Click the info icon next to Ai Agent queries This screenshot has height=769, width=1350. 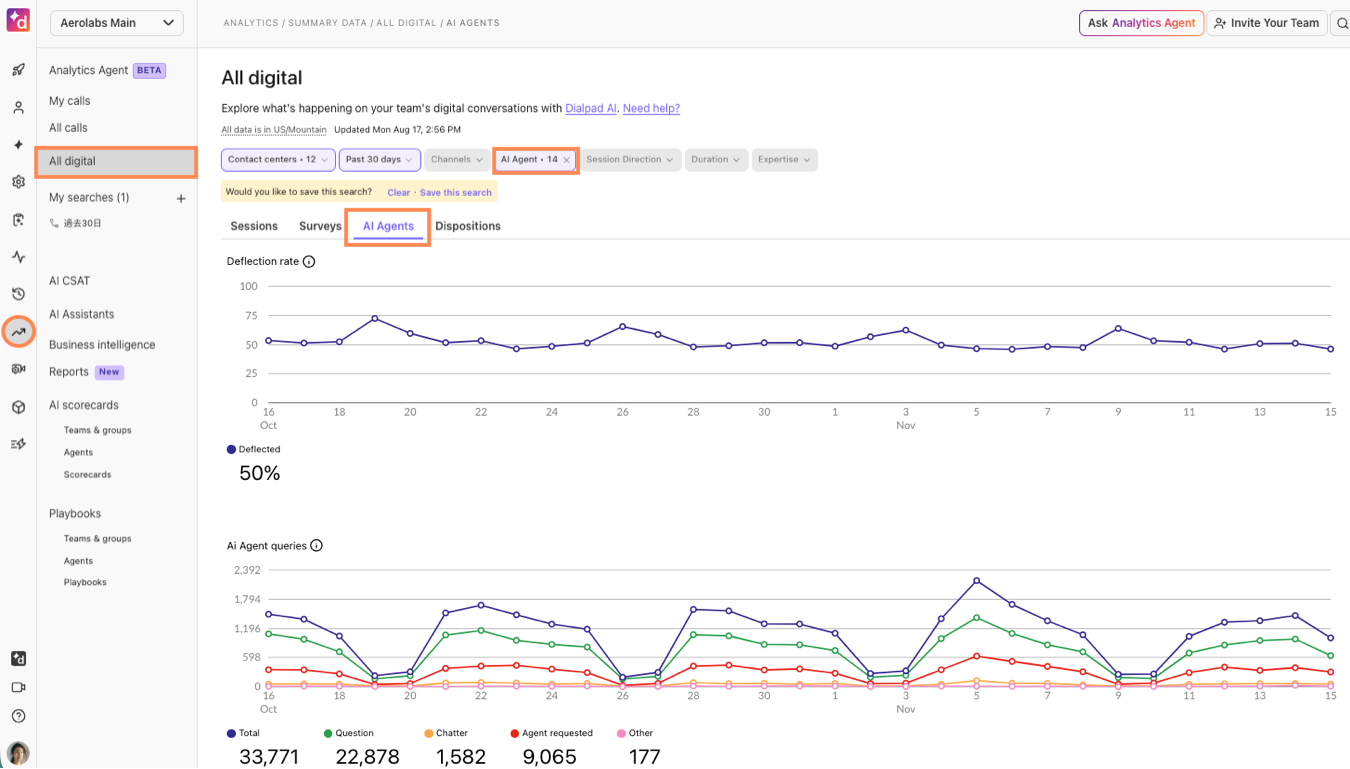[x=317, y=546]
